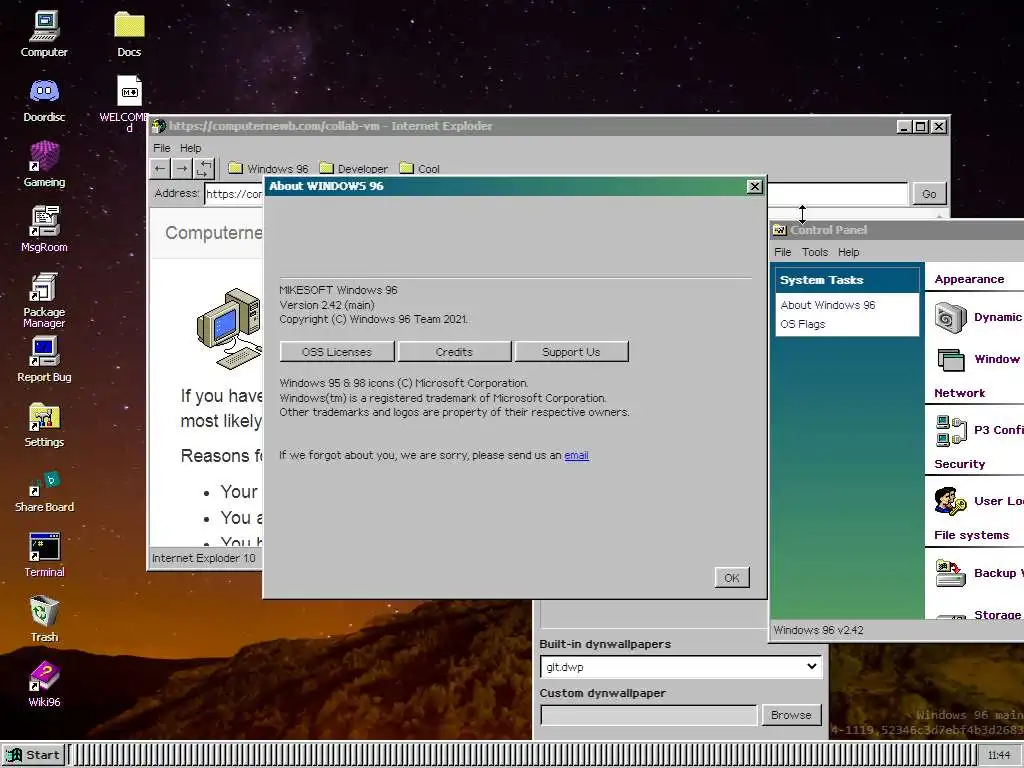Image resolution: width=1024 pixels, height=768 pixels.
Task: Click the File systems section header
Action: coord(972,535)
